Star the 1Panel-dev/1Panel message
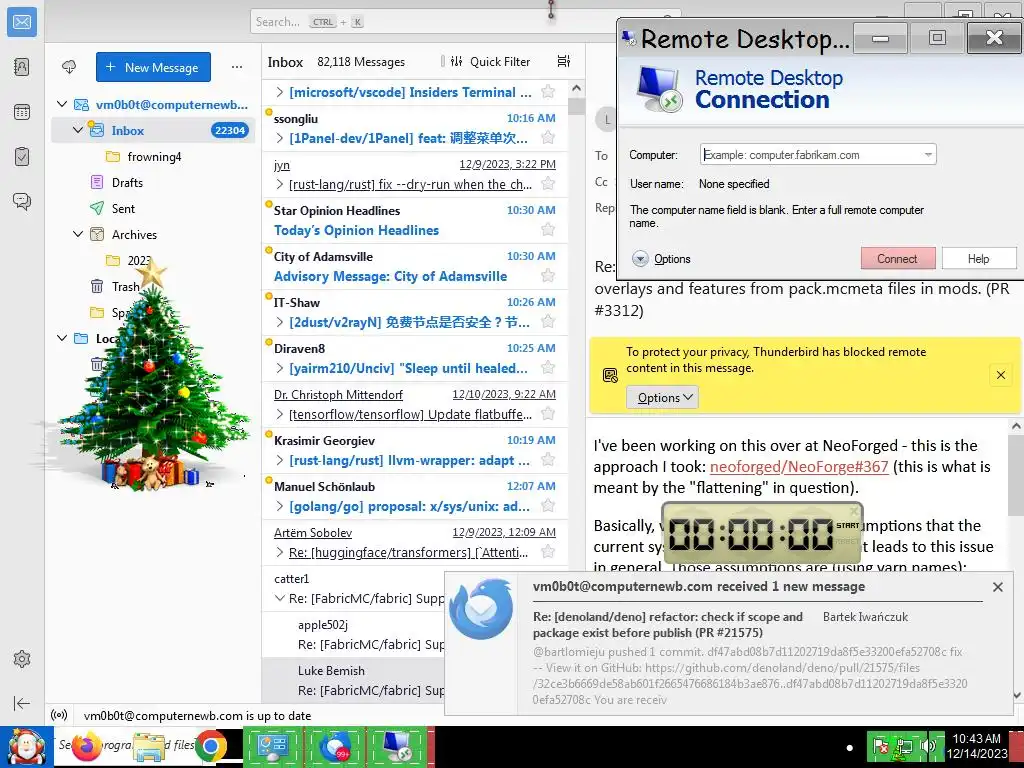Screen dimensions: 1024x768 [x=548, y=138]
